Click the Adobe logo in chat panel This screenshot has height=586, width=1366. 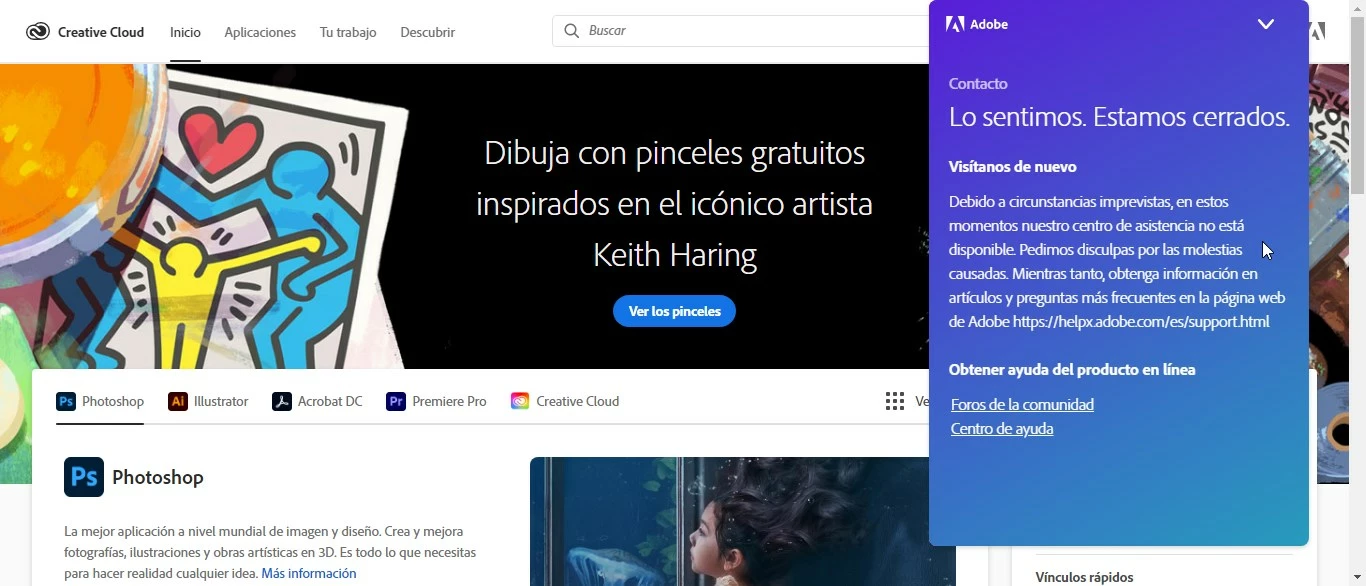955,24
